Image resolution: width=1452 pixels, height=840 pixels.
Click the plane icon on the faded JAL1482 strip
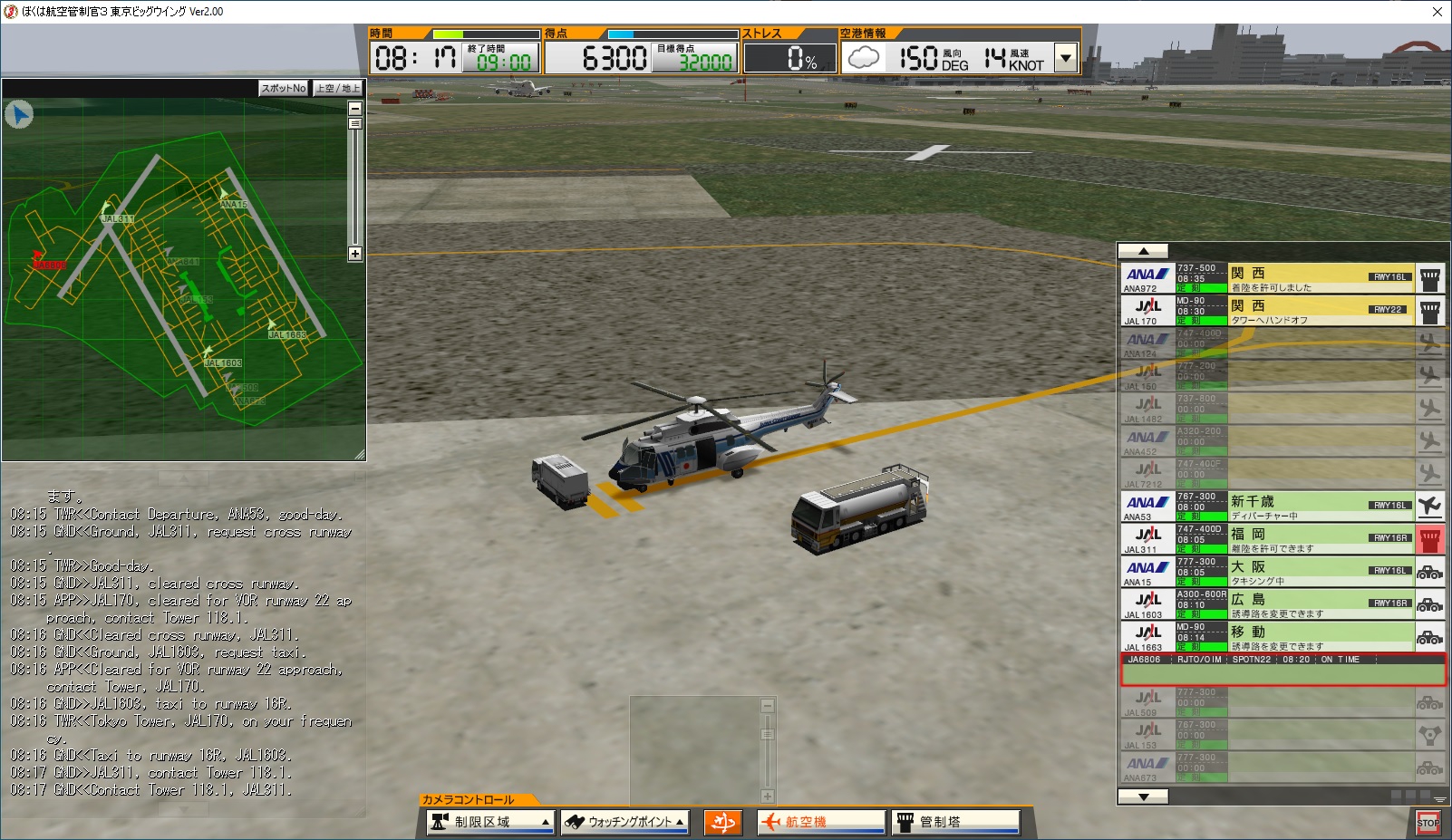point(1430,409)
